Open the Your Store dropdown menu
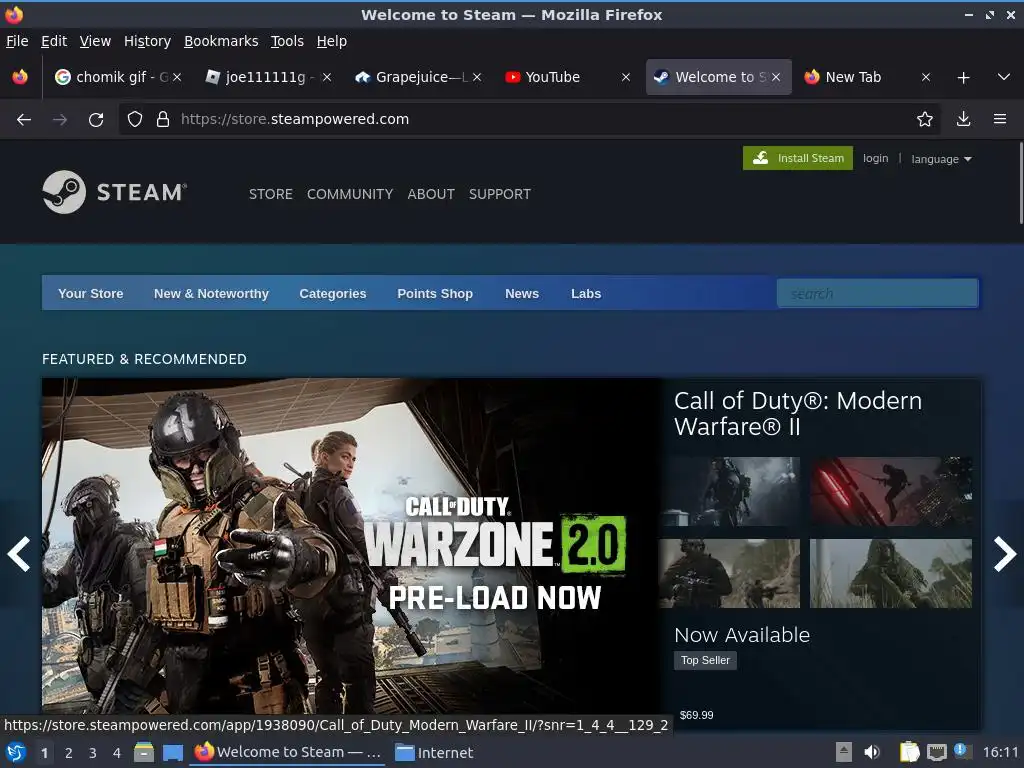Screen dimensions: 1024x768 click(91, 293)
